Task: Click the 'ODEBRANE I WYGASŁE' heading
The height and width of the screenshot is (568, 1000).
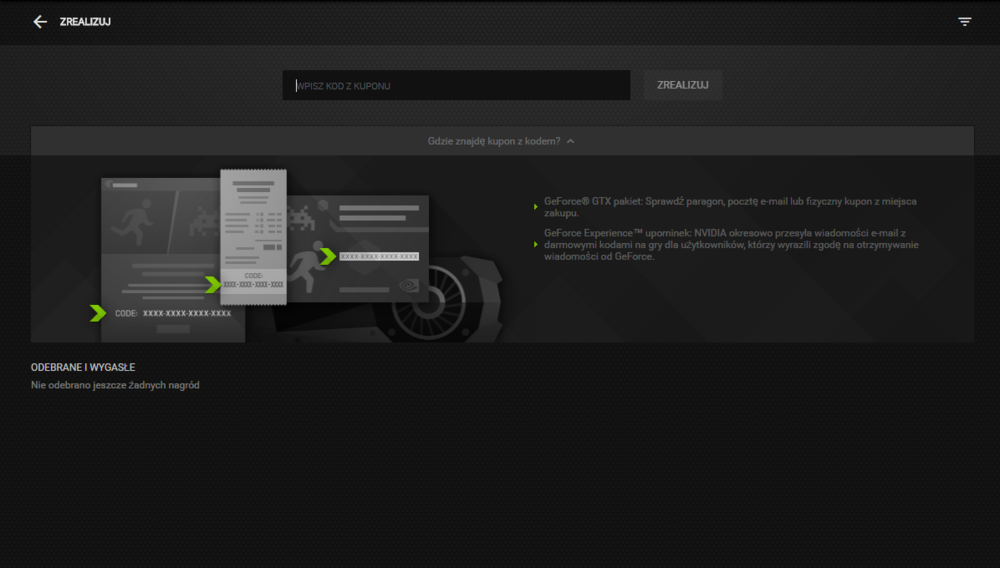Action: click(83, 367)
